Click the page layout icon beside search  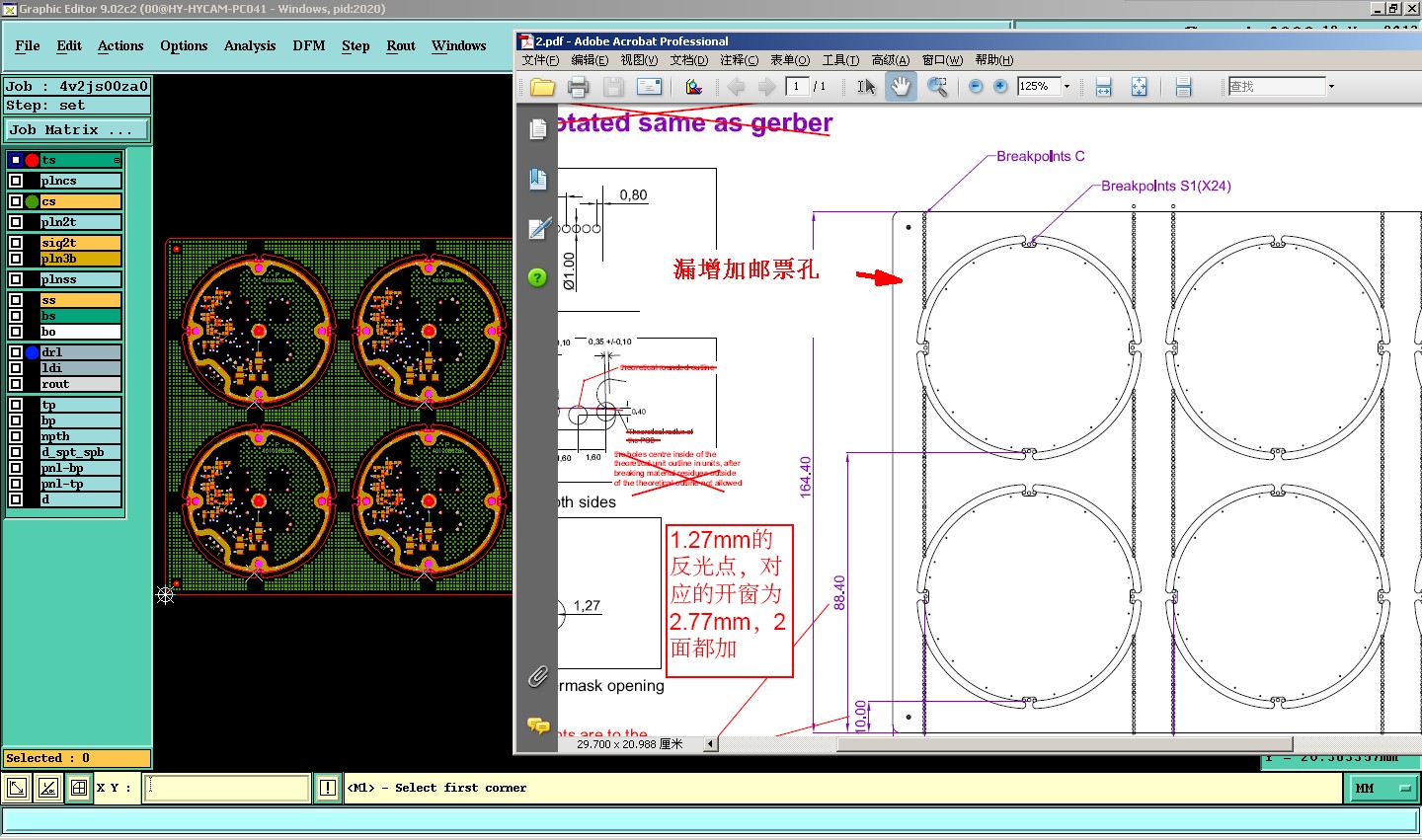[x=1183, y=87]
